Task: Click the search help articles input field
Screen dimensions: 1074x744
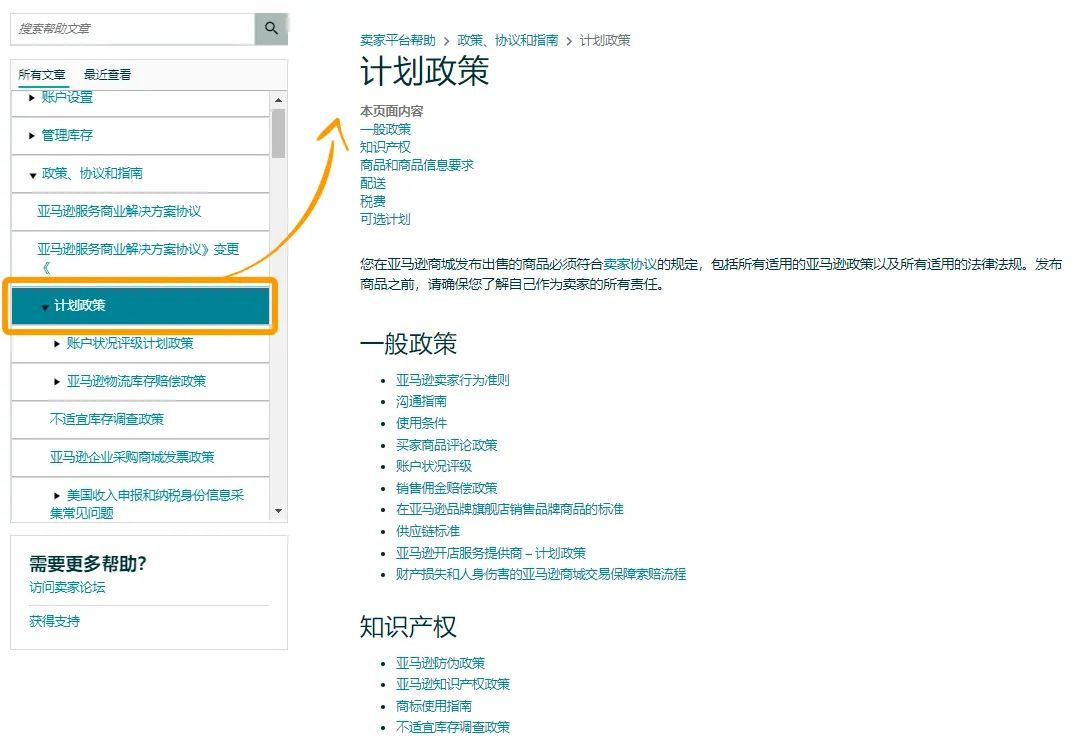Action: (x=132, y=29)
